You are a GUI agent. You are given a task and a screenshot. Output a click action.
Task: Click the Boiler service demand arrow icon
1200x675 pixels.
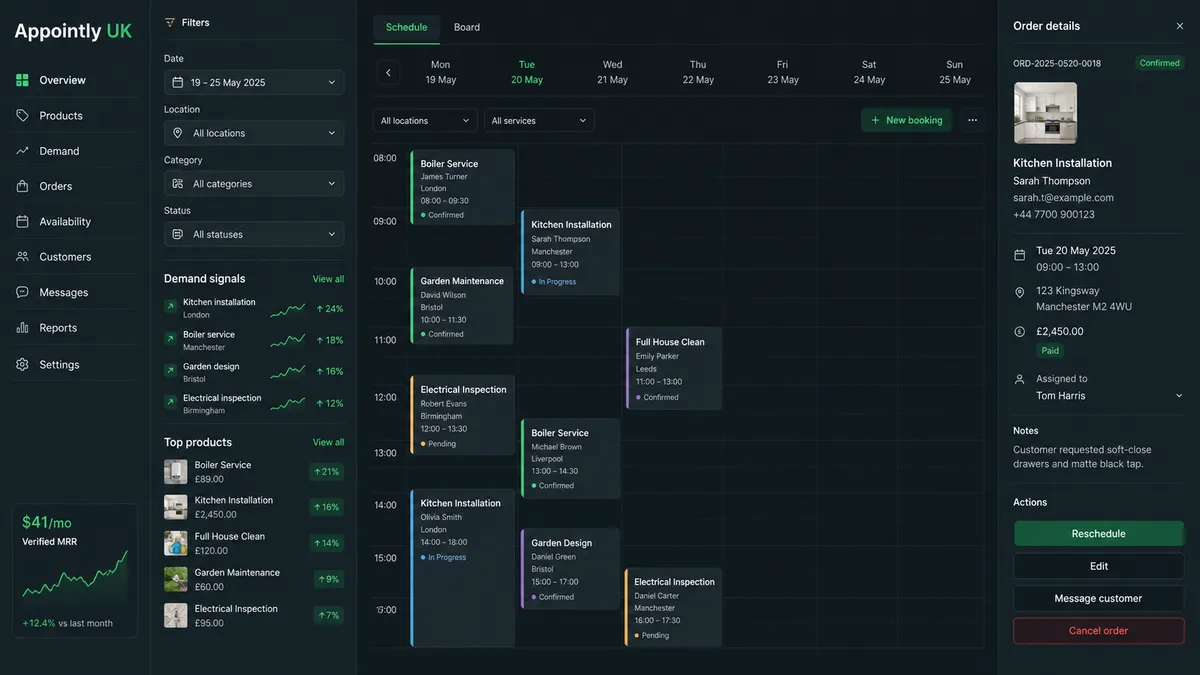coord(170,340)
